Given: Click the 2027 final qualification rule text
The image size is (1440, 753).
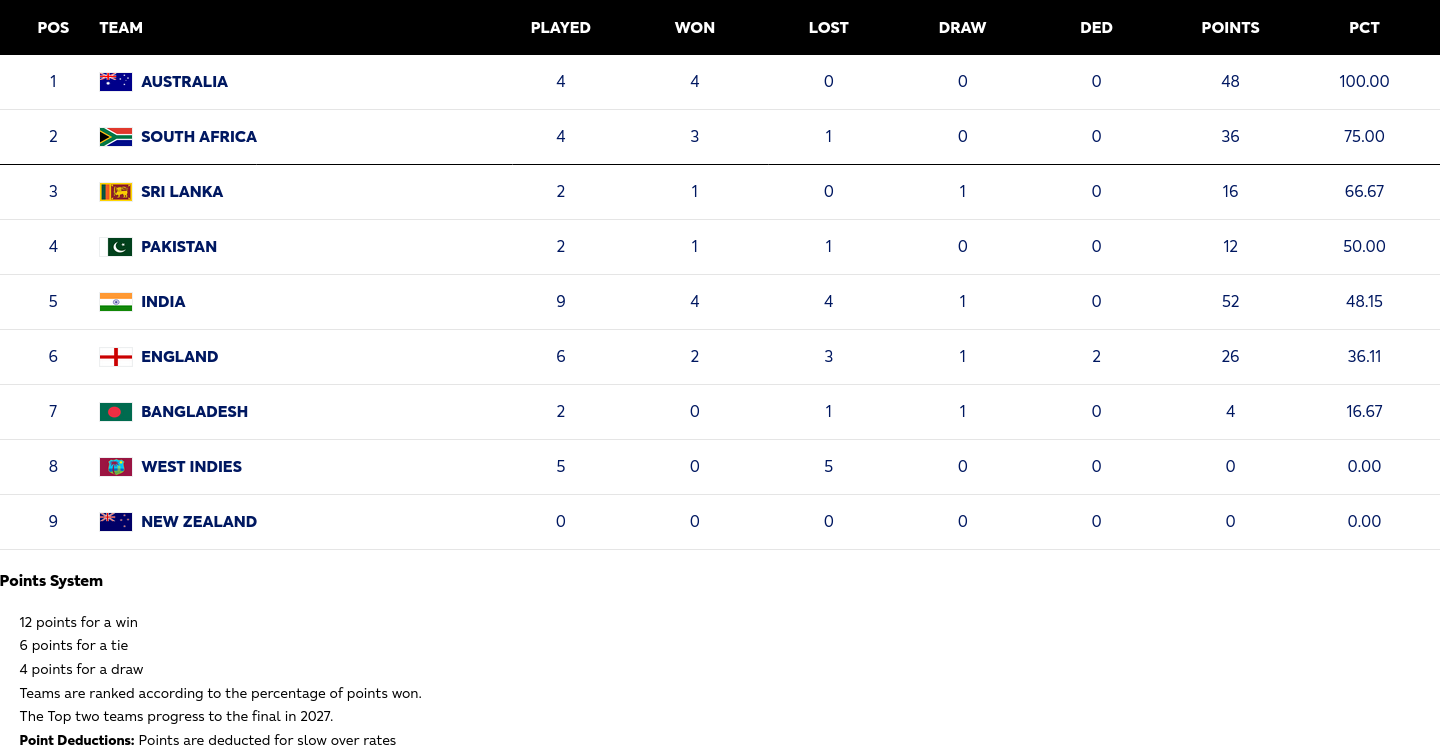Looking at the screenshot, I should click(176, 717).
